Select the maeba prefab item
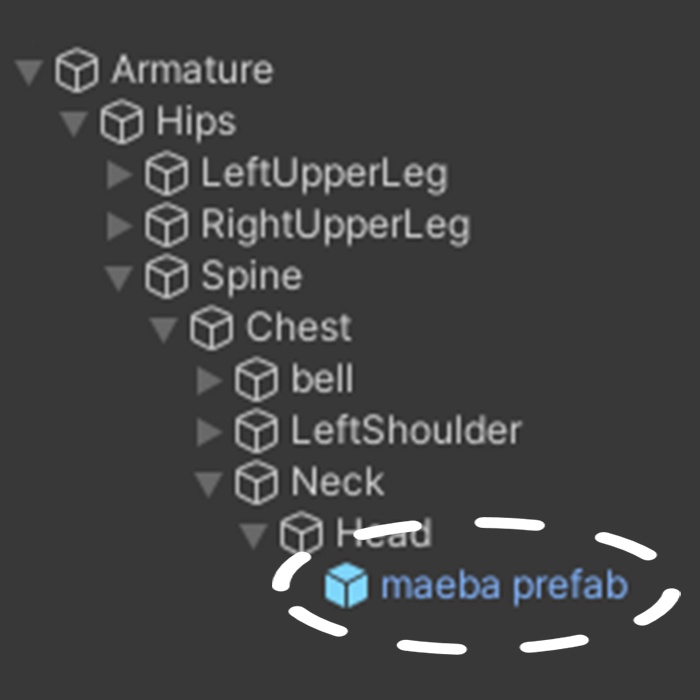Image resolution: width=700 pixels, height=700 pixels. [503, 586]
